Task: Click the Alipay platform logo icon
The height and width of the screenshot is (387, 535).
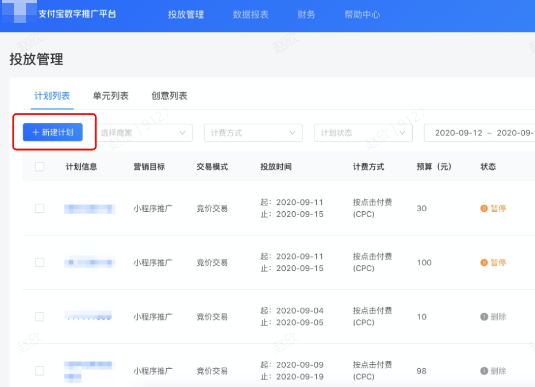Action: click(19, 11)
